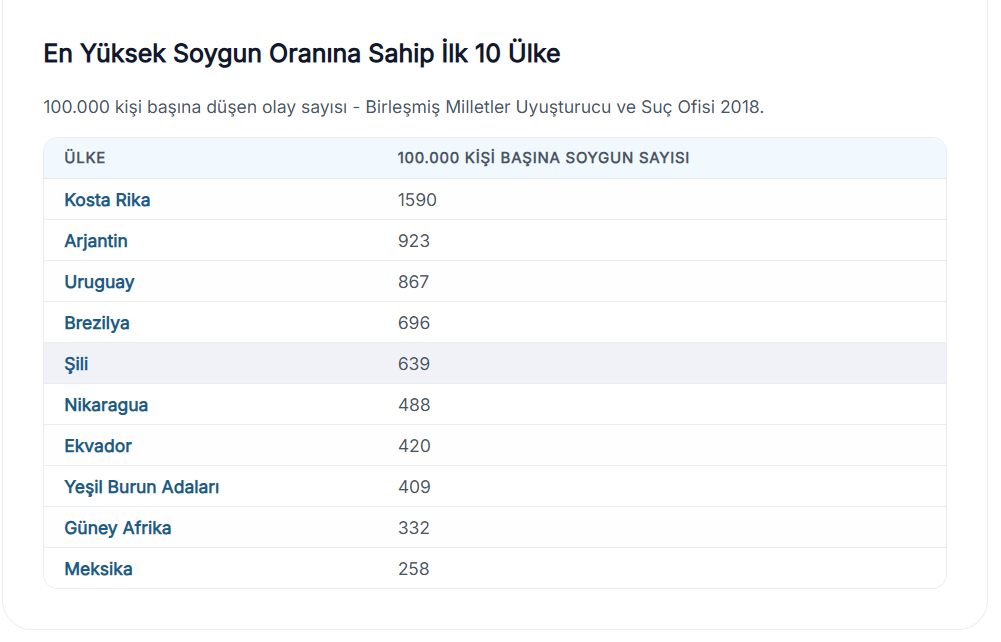Select the Uruguay country link

click(99, 282)
